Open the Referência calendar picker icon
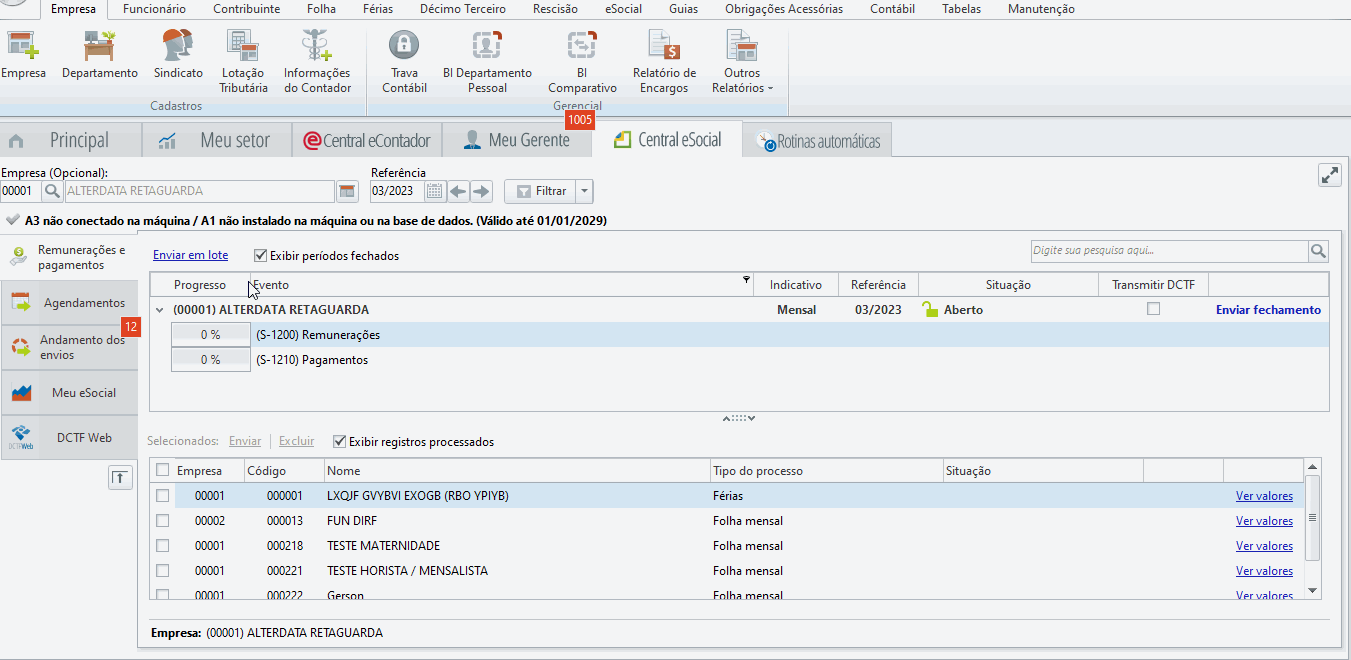The image size is (1351, 660). click(x=435, y=191)
